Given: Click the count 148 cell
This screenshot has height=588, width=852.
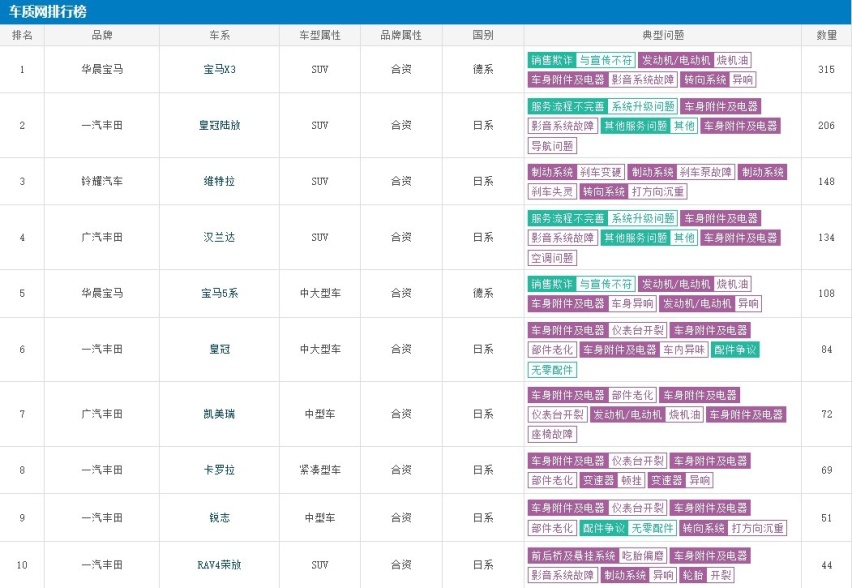Looking at the screenshot, I should [826, 181].
